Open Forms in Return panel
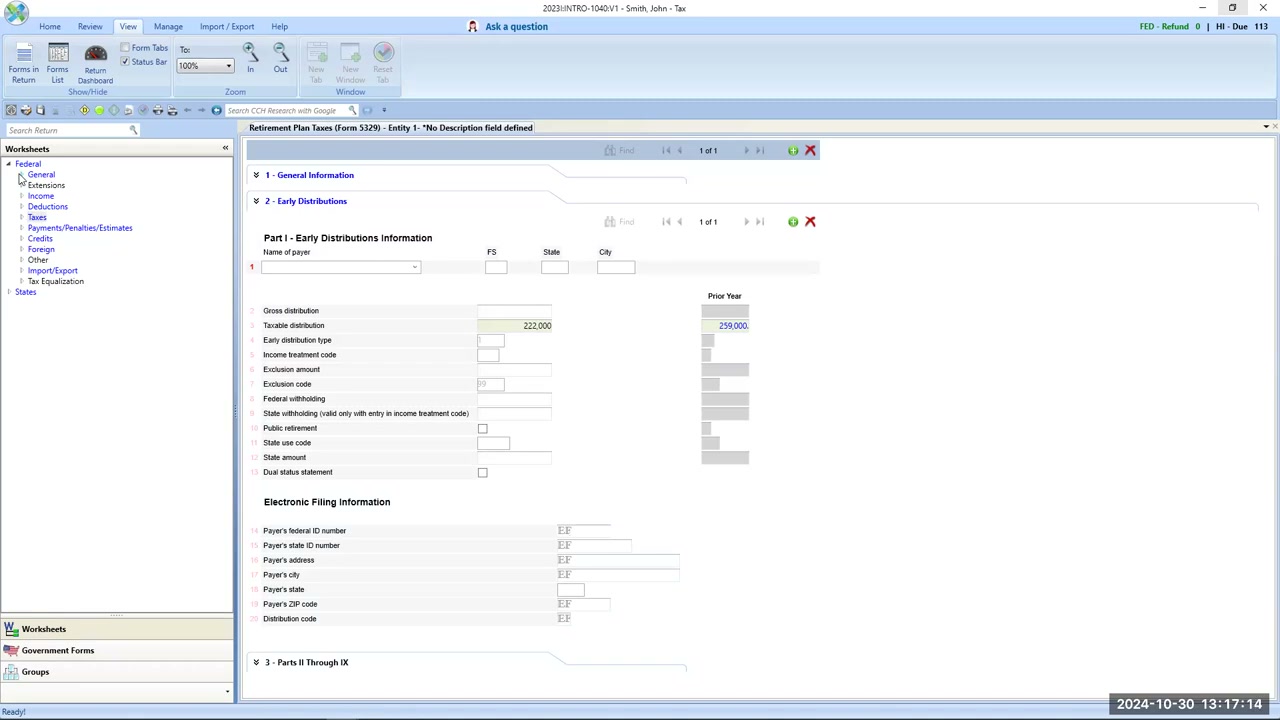The image size is (1280, 720). (23, 64)
